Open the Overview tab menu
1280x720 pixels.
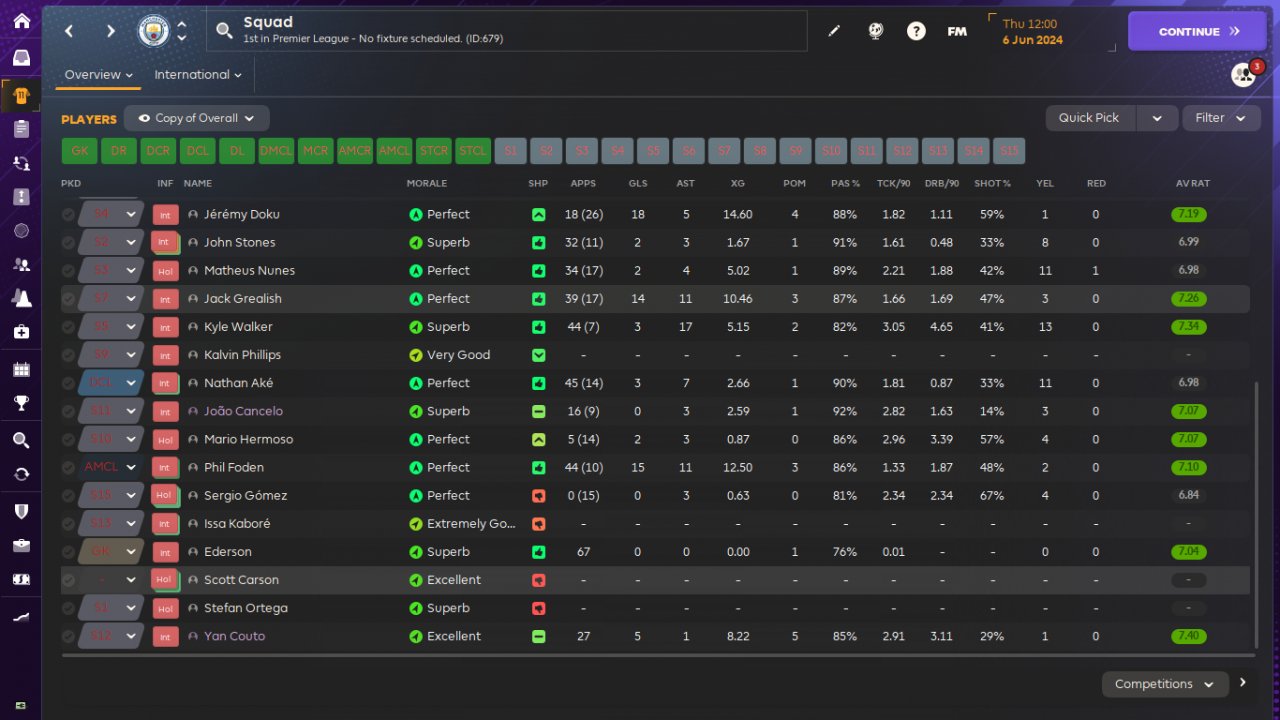[x=99, y=75]
